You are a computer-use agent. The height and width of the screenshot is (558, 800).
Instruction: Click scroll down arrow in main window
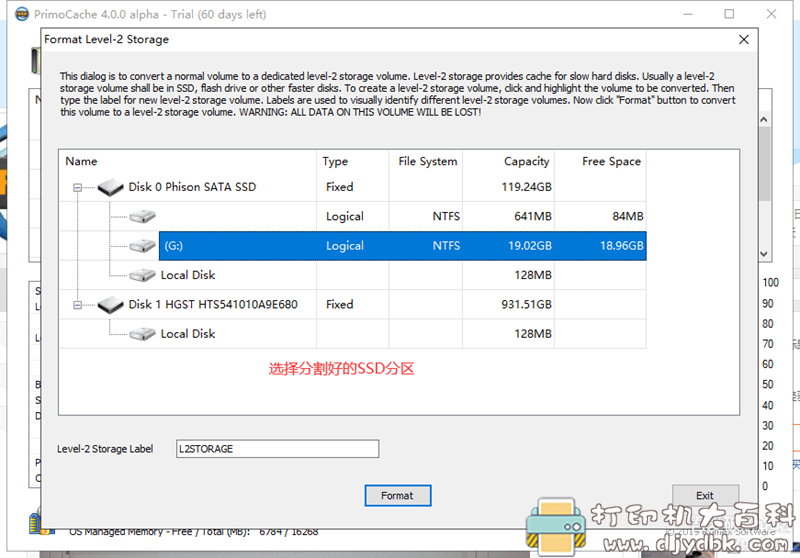point(764,253)
